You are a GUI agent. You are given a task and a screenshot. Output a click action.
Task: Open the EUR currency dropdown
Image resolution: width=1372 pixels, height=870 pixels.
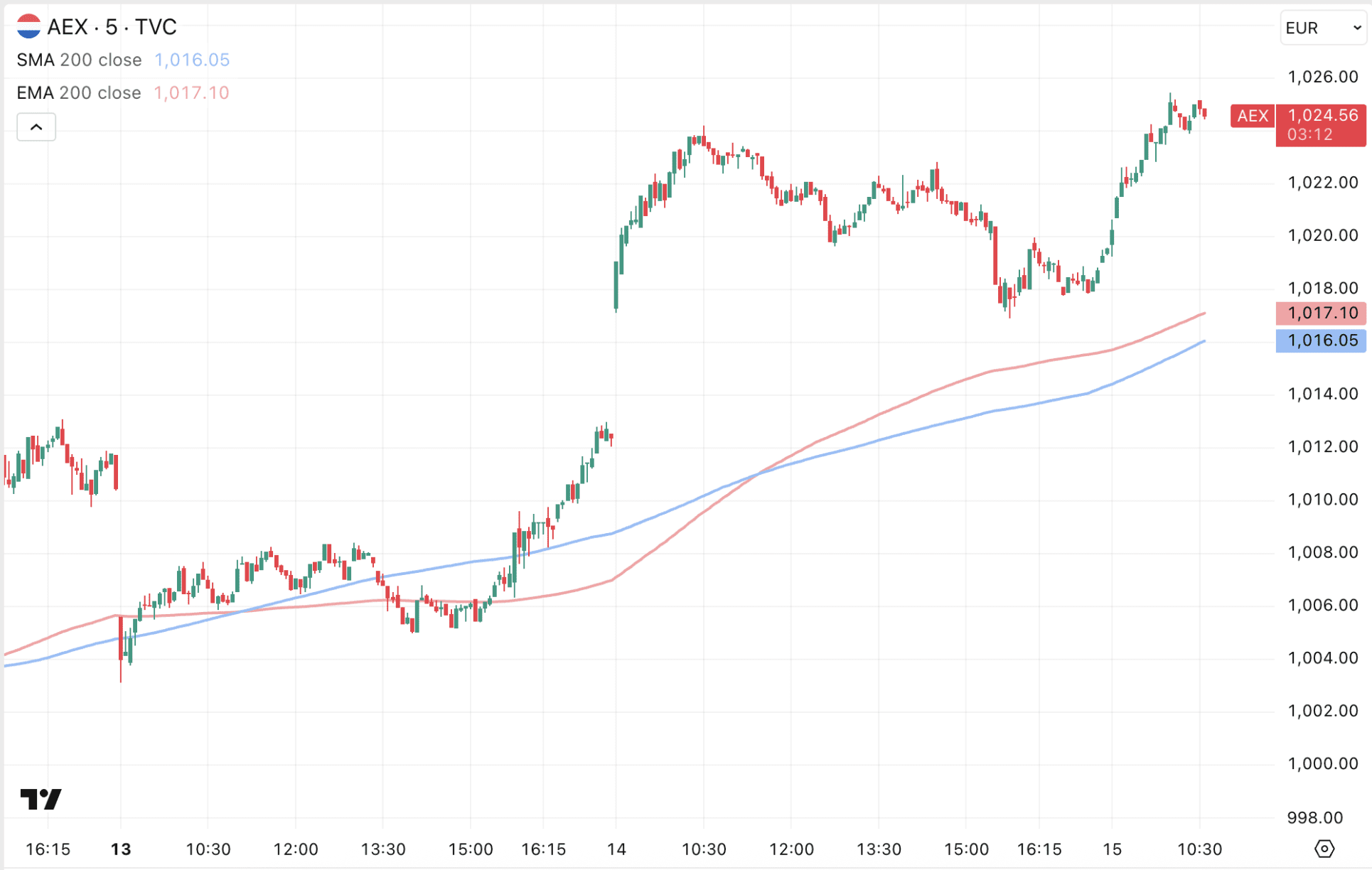pyautogui.click(x=1322, y=28)
